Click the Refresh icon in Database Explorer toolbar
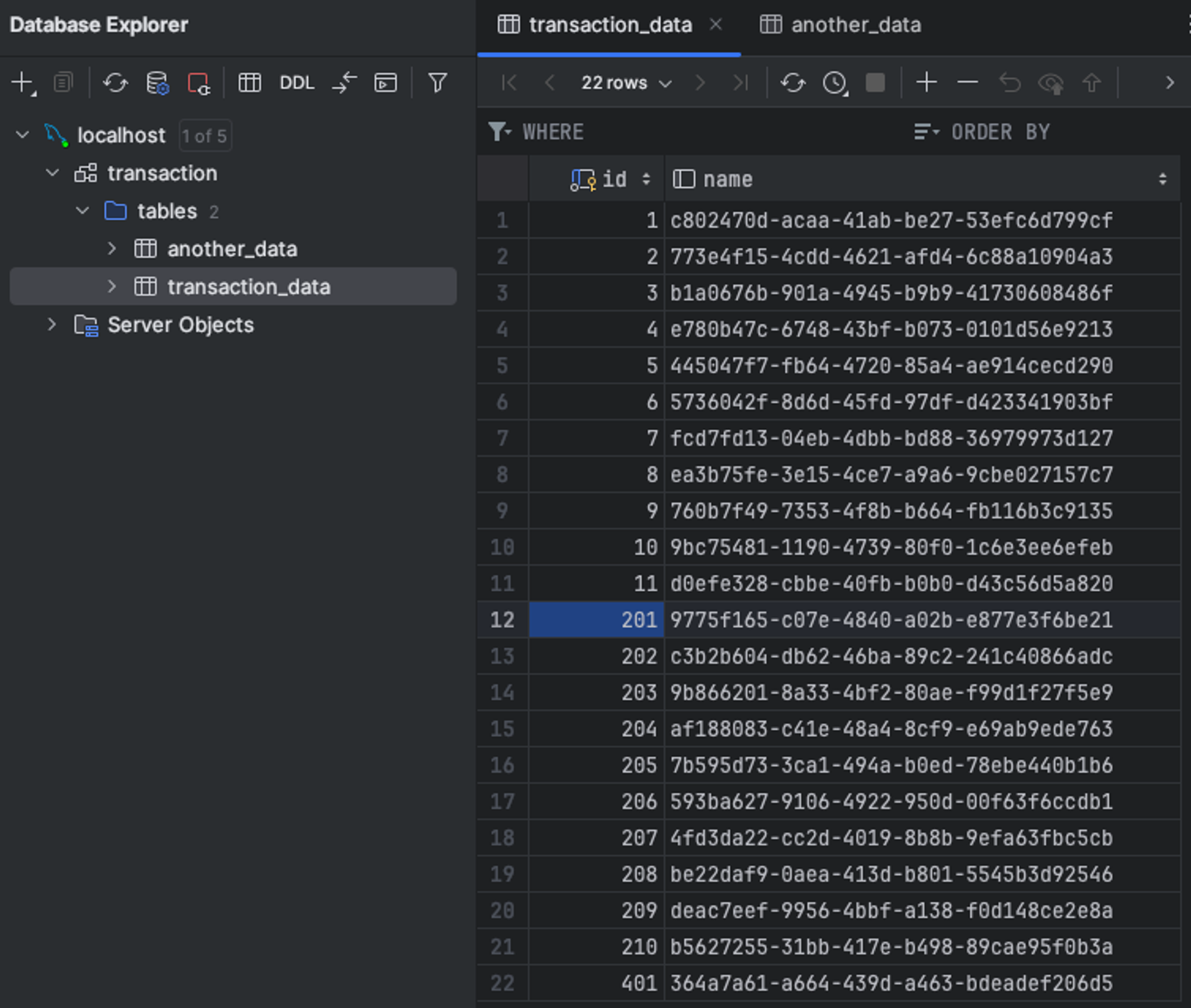1191x1008 pixels. [115, 83]
